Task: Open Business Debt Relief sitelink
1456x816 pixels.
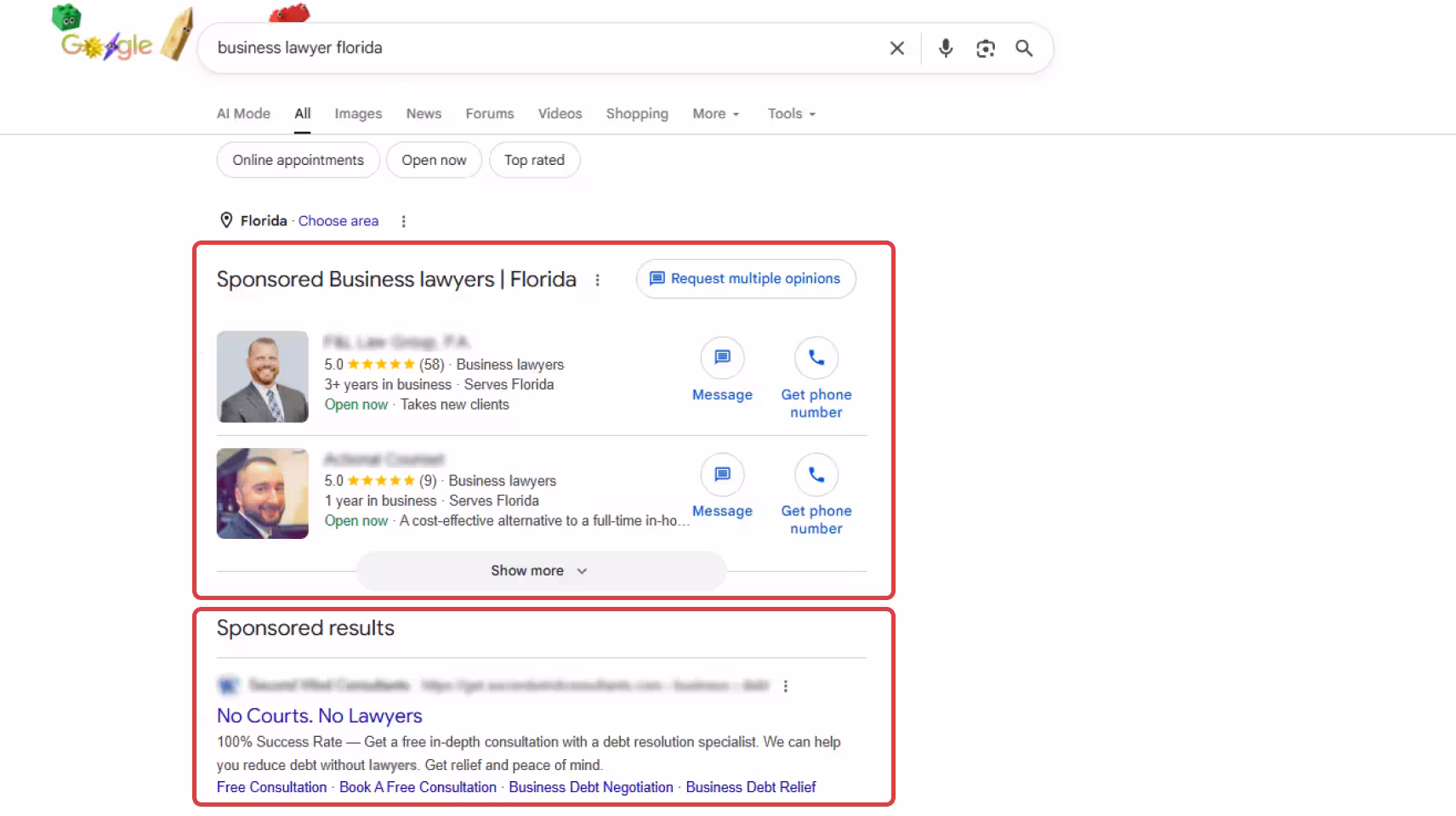Action: point(751,788)
